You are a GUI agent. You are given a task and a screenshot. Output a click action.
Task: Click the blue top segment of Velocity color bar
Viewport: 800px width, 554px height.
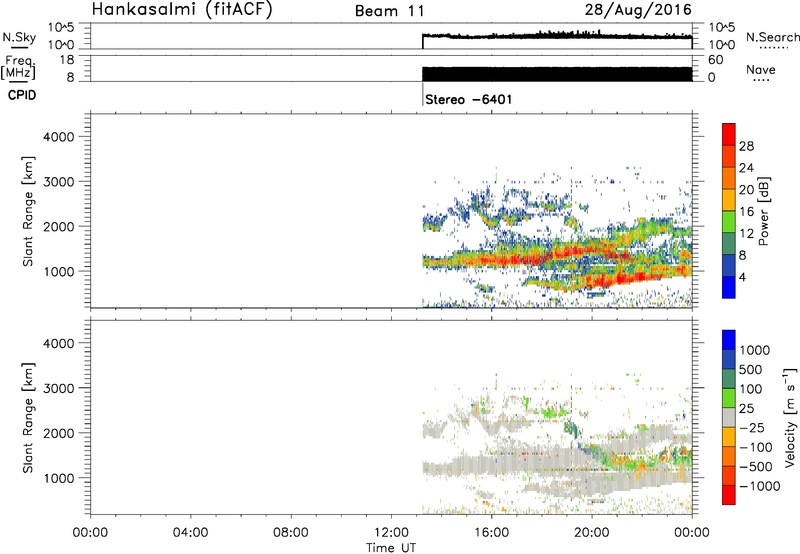(x=729, y=340)
